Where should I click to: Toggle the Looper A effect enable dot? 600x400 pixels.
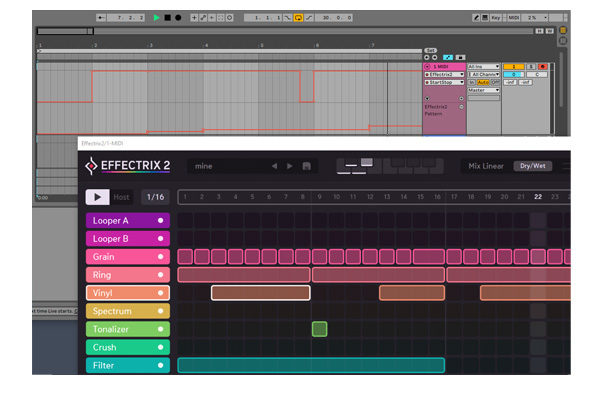click(160, 220)
